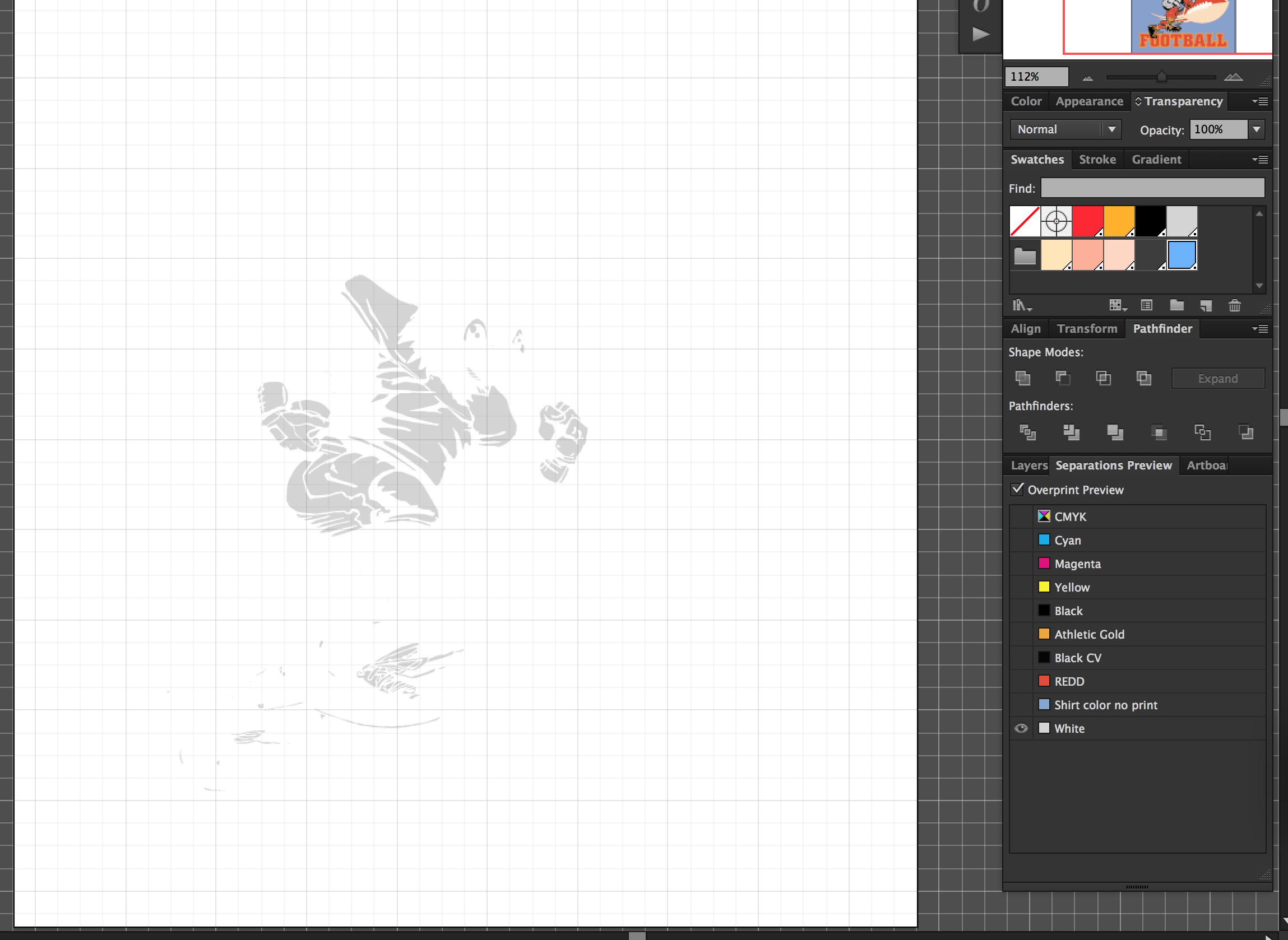
Task: Toggle visibility of the Cyan separation
Action: 1021,540
